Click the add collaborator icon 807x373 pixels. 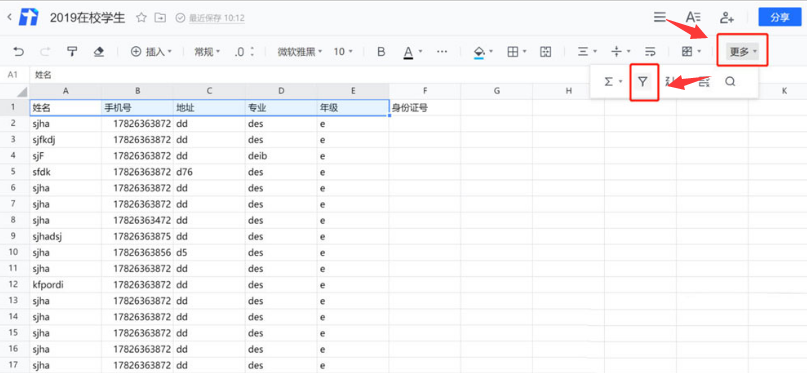point(726,17)
